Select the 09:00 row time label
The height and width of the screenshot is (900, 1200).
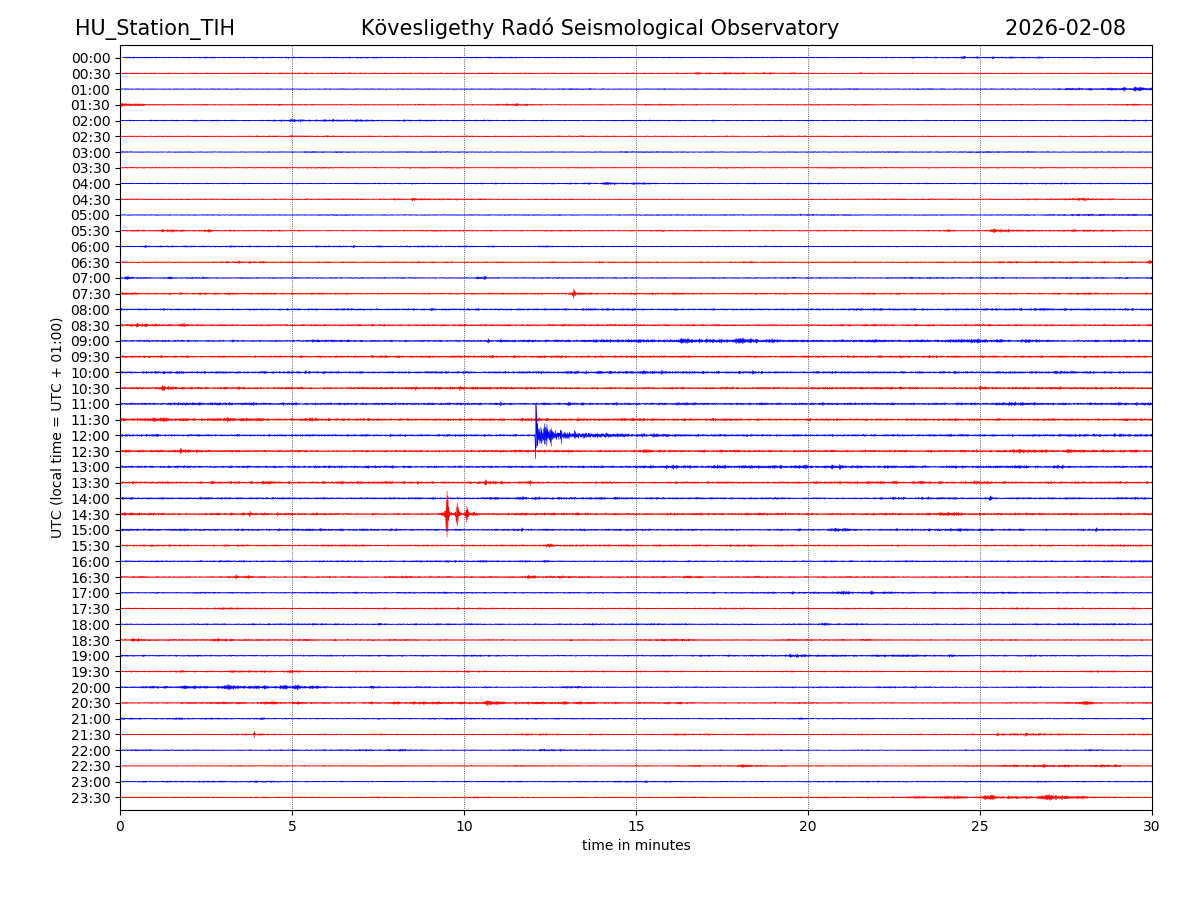point(91,341)
